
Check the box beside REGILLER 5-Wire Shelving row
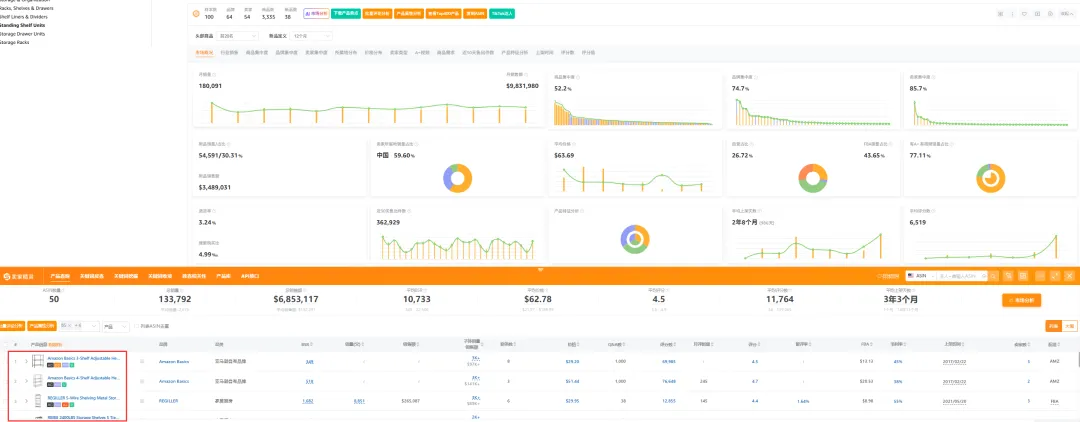142,400
